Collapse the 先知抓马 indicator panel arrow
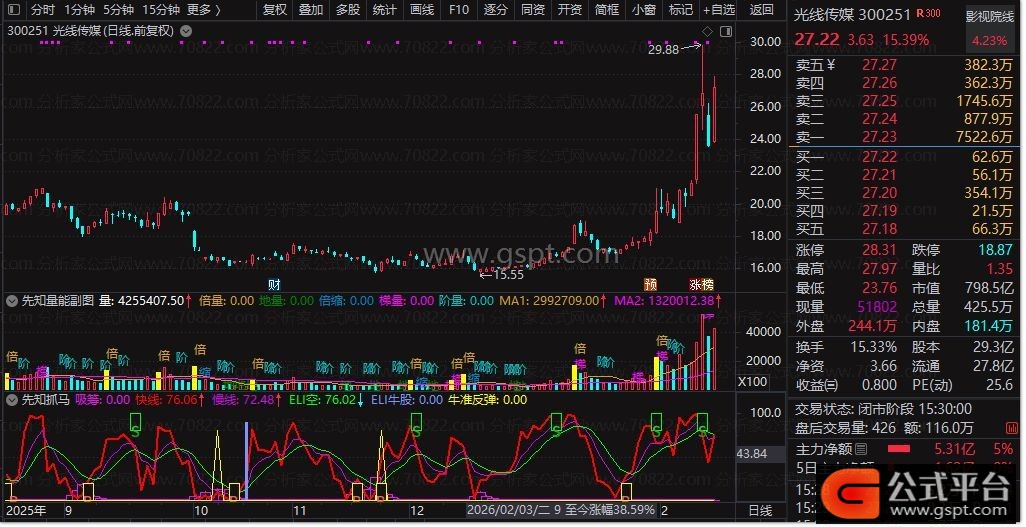Image resolution: width=1026 pixels, height=527 pixels. [x=12, y=399]
